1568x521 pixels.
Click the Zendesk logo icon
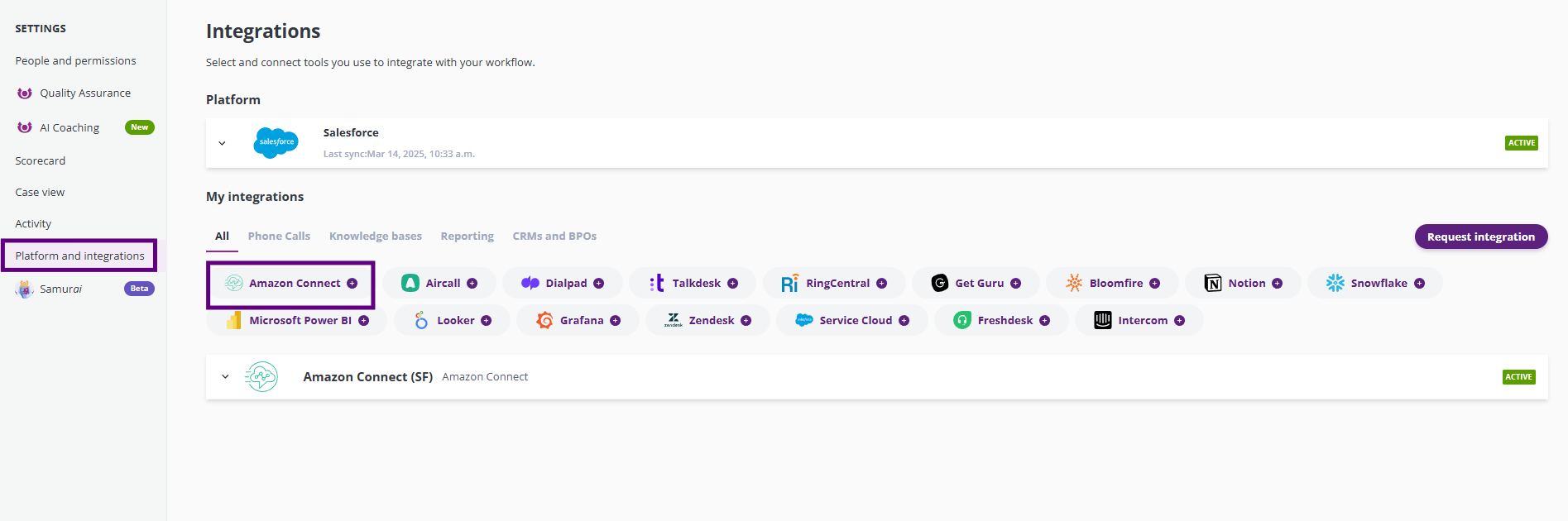674,321
